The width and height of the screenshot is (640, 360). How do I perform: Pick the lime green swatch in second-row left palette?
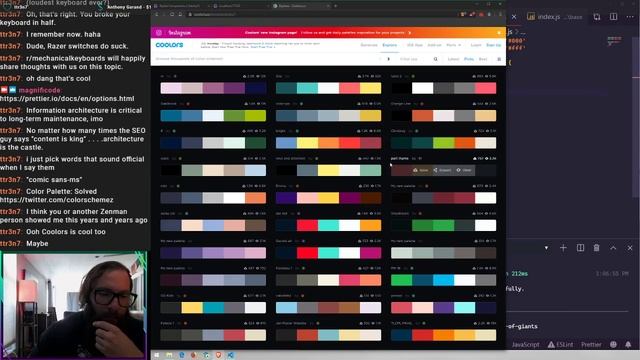pyautogui.click(x=256, y=116)
